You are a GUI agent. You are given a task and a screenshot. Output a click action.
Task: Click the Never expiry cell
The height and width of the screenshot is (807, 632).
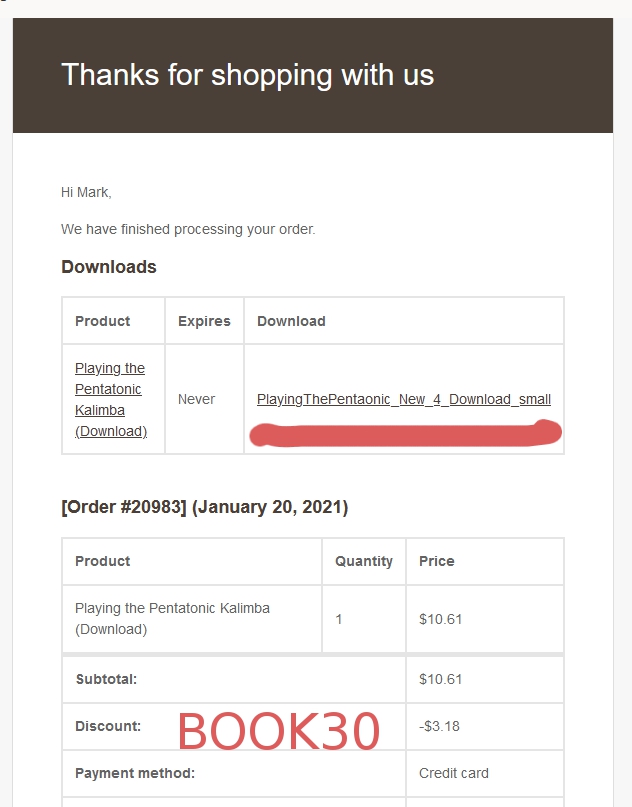click(x=196, y=399)
